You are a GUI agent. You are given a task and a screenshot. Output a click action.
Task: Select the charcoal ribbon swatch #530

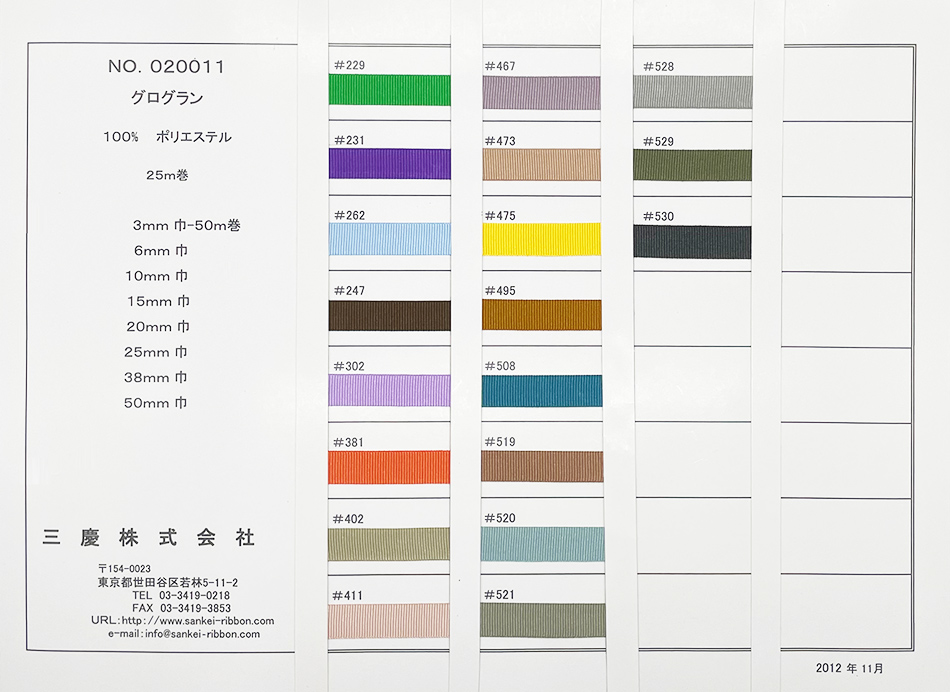click(x=693, y=242)
